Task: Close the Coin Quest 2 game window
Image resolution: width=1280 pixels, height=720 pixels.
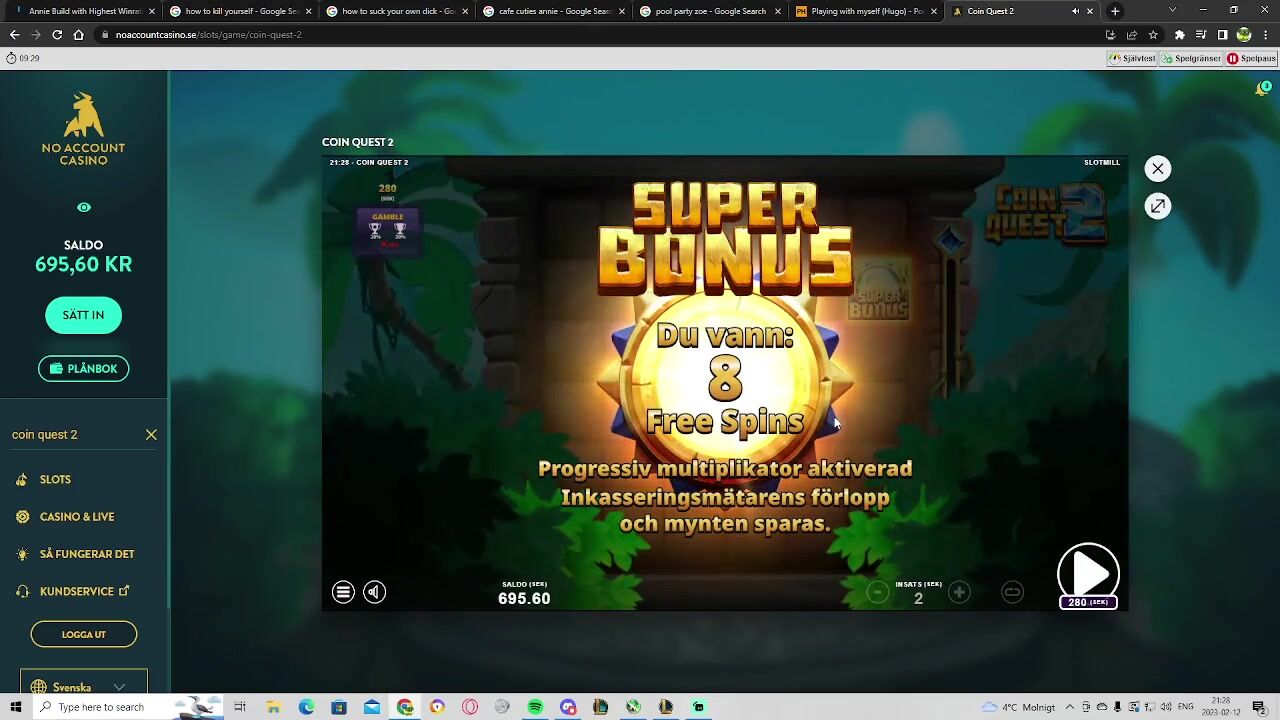Action: (x=1157, y=169)
